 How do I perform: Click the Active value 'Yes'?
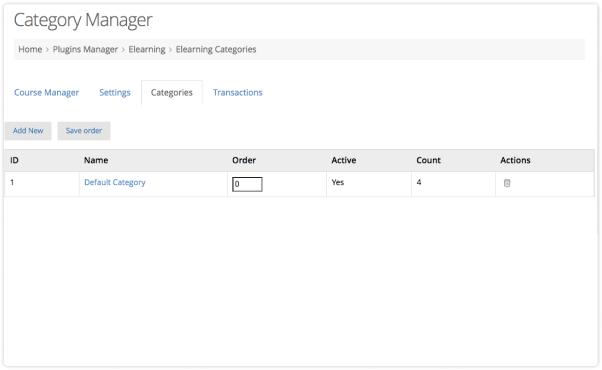point(338,182)
